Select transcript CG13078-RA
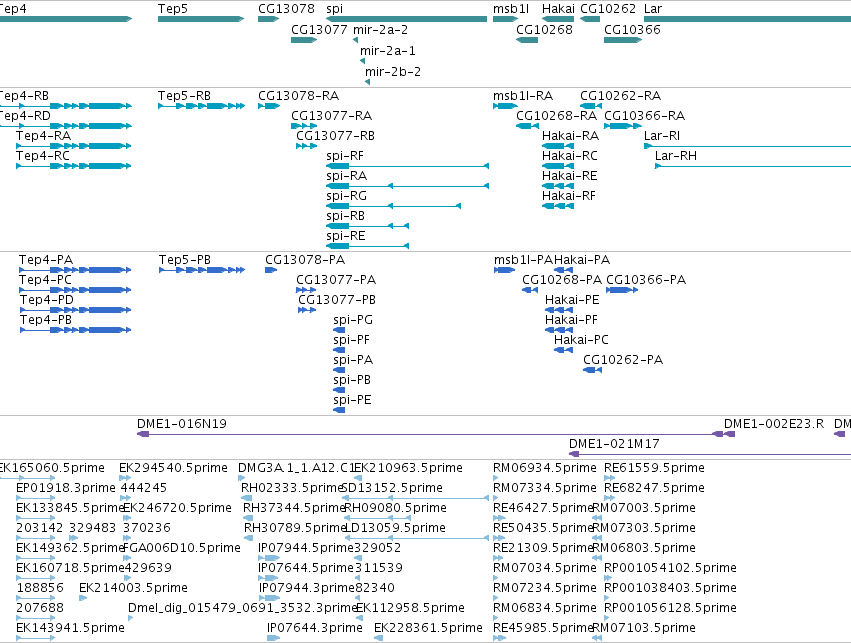The height and width of the screenshot is (643, 851). click(x=299, y=96)
